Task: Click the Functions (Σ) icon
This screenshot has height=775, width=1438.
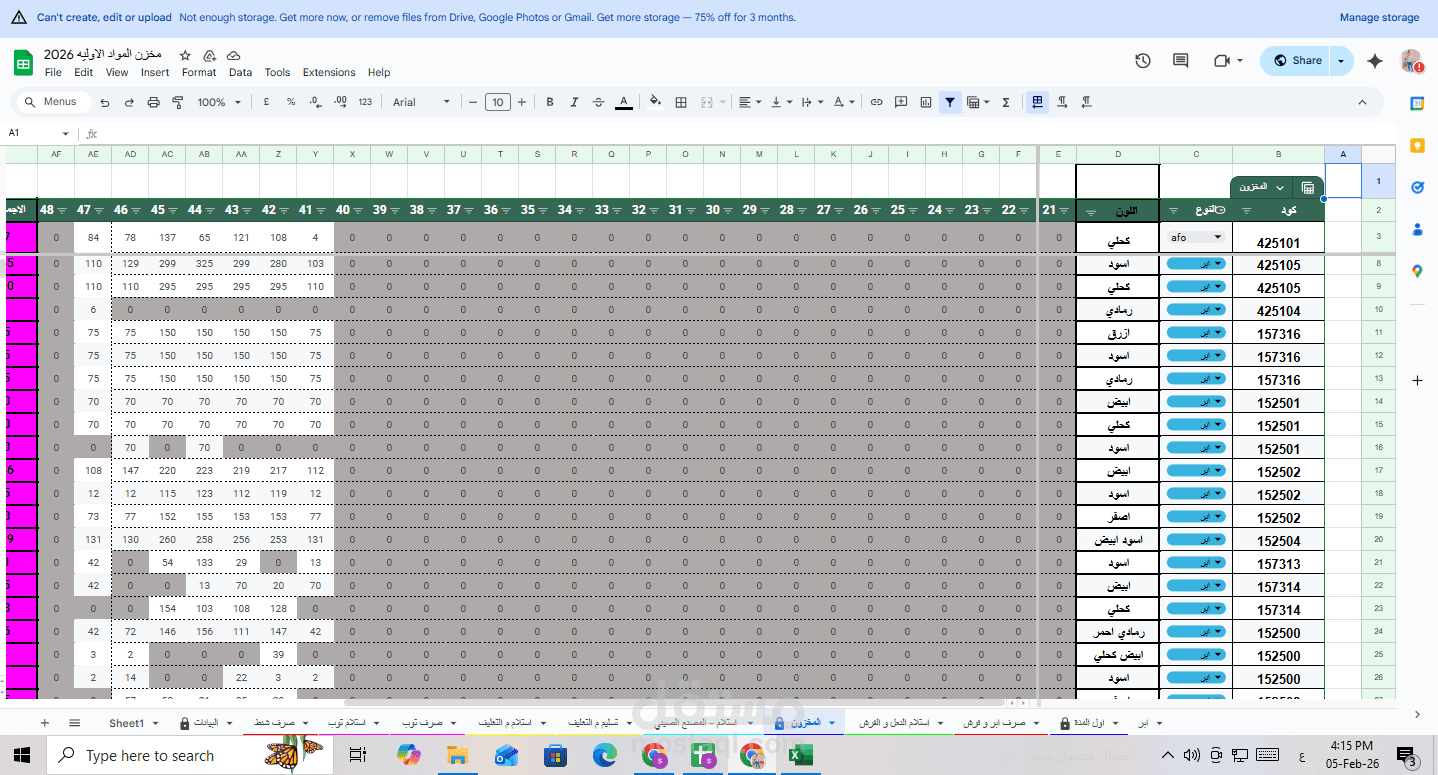Action: point(1005,101)
